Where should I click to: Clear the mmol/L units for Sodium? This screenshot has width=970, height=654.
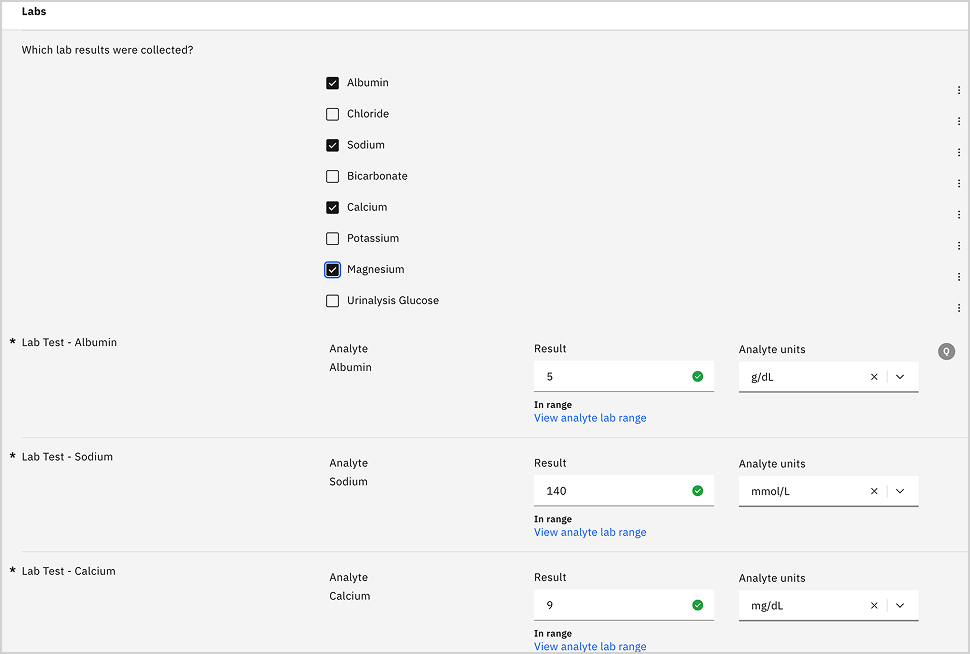tap(874, 491)
